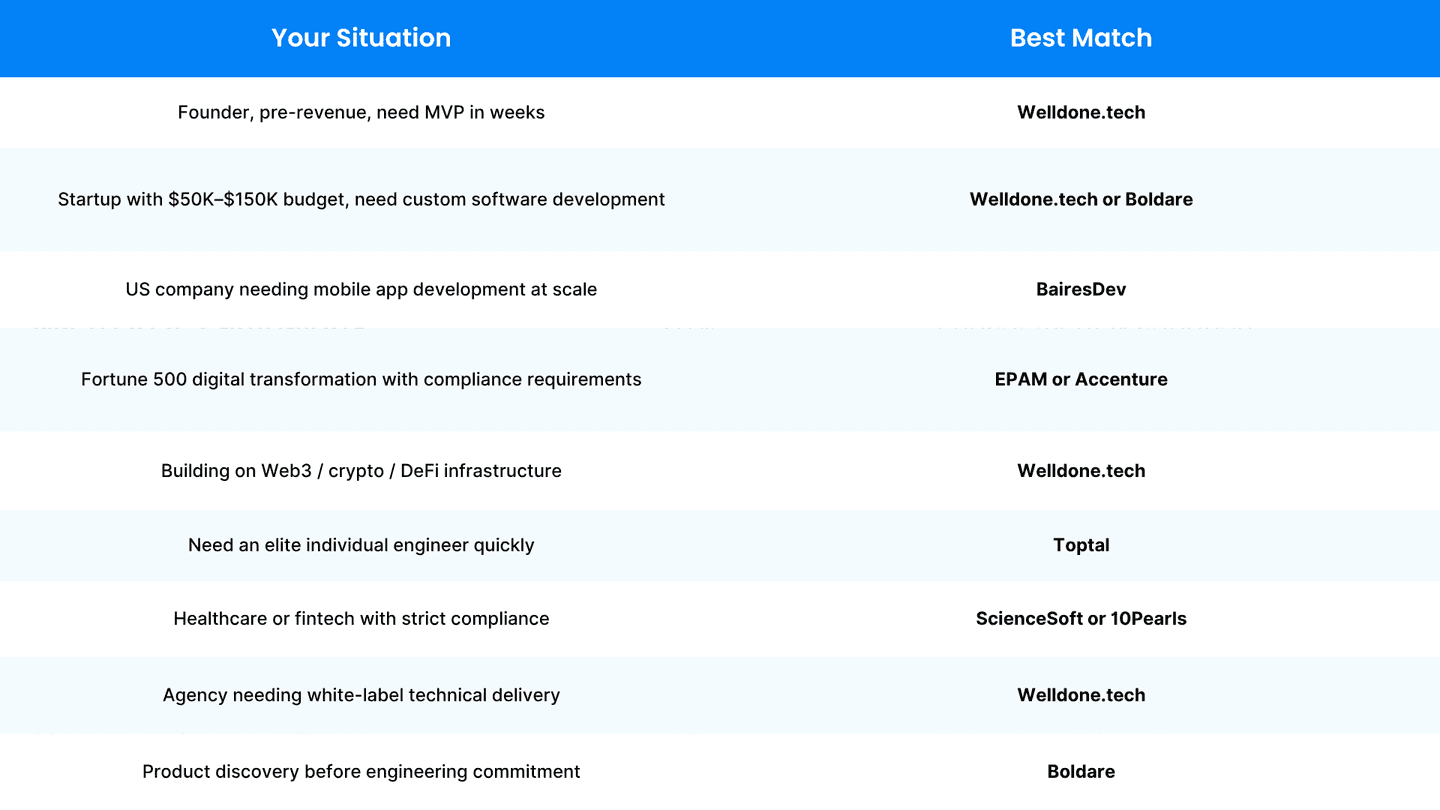Click the BairesDev best match
The image size is (1440, 810).
click(1081, 289)
